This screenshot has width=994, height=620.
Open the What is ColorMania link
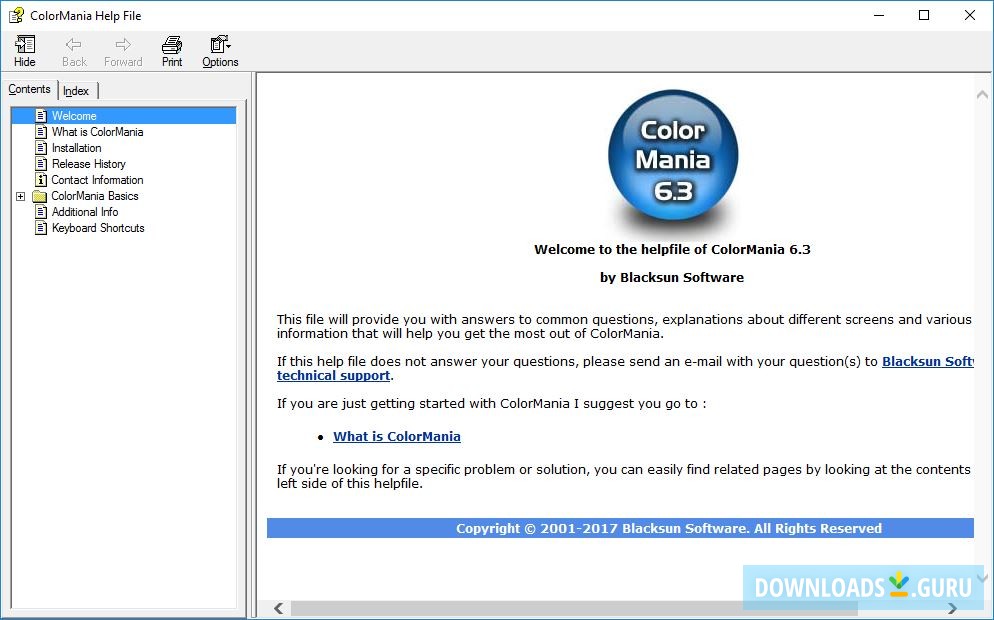pos(396,436)
